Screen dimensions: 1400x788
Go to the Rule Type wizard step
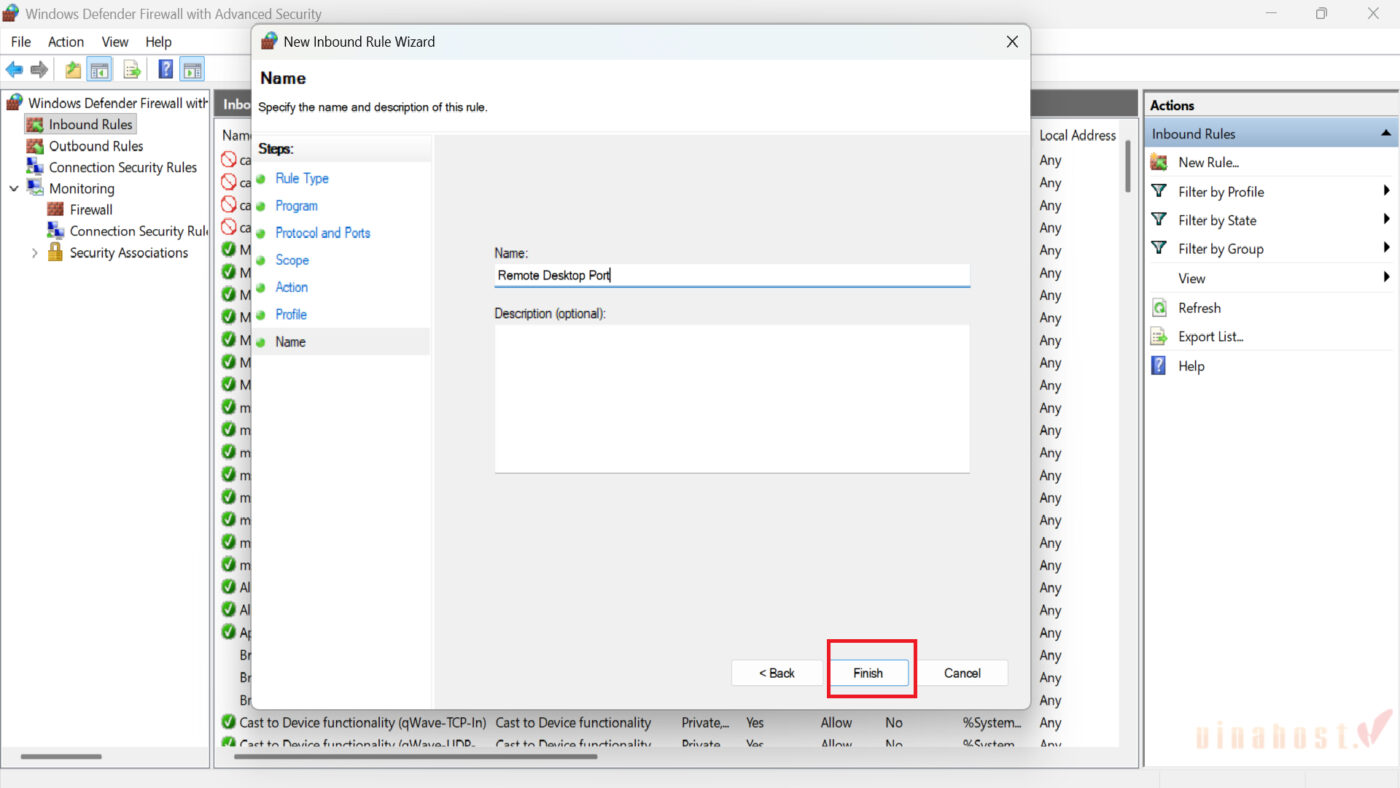[x=302, y=178]
